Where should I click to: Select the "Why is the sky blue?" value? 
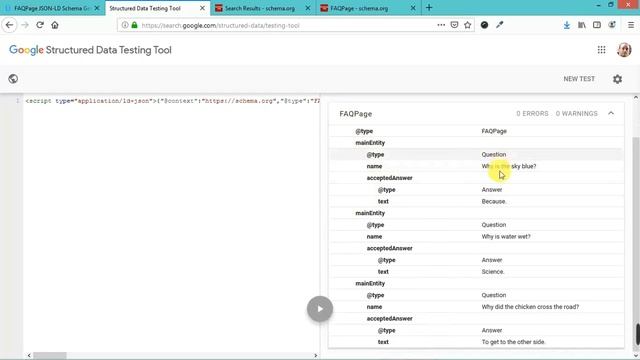509,166
